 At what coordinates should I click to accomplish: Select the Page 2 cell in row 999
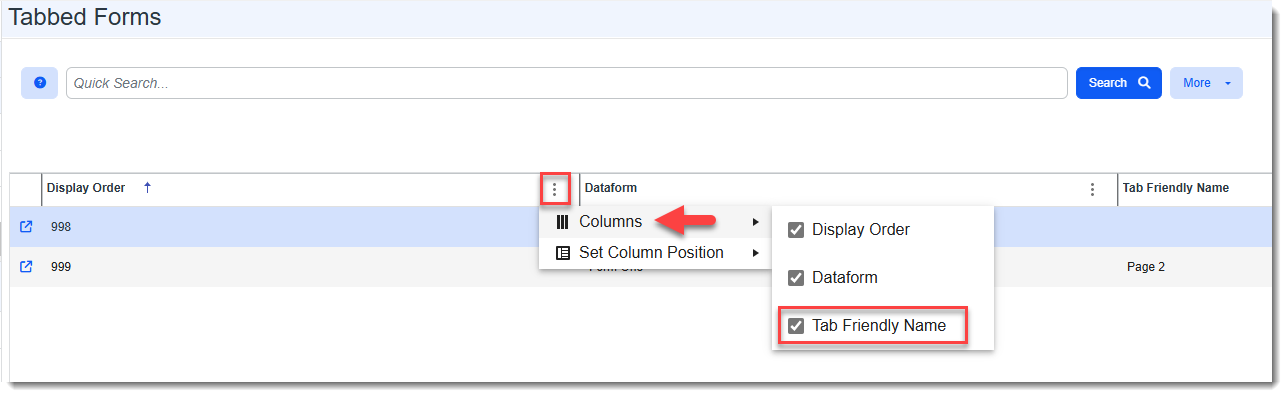tap(1145, 267)
